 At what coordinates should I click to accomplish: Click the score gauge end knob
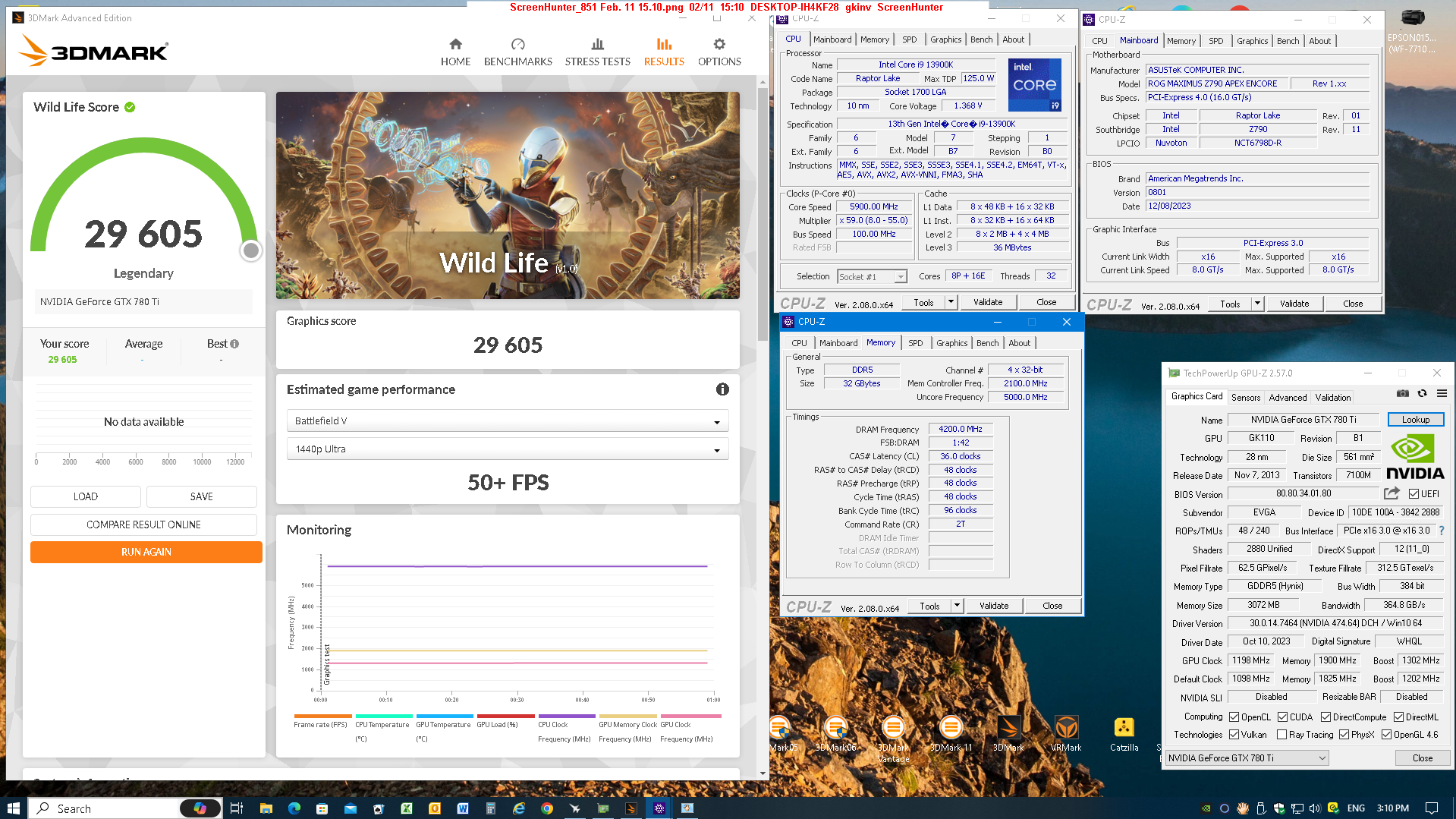click(250, 250)
